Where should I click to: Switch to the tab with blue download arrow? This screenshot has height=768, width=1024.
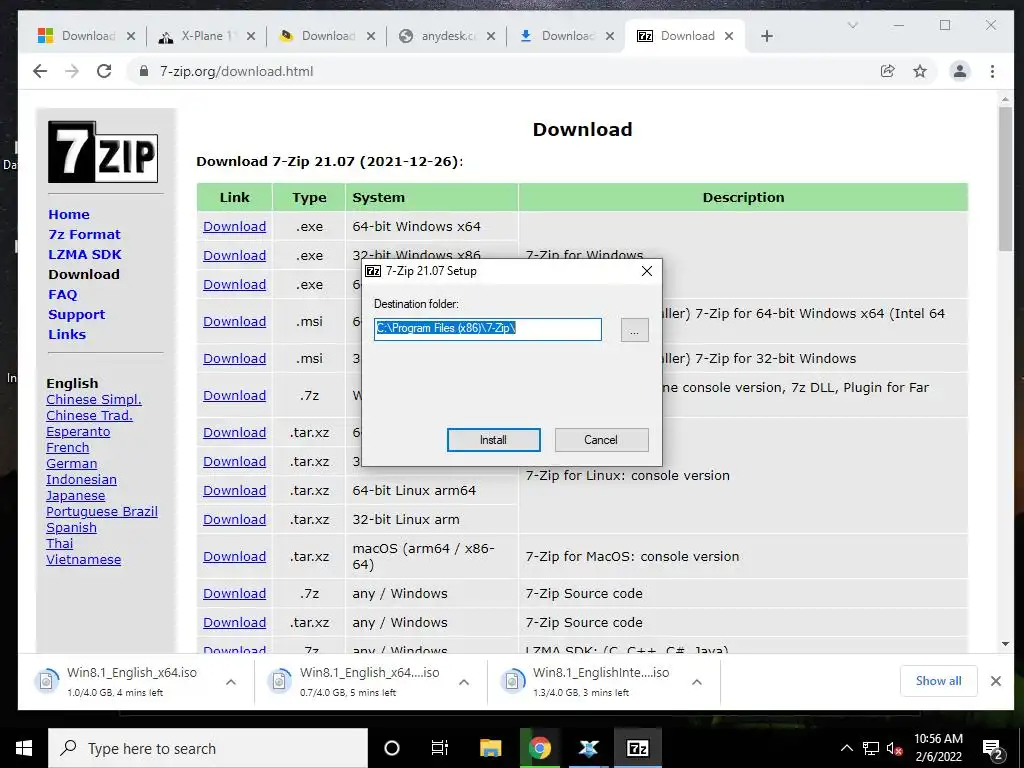(x=567, y=36)
